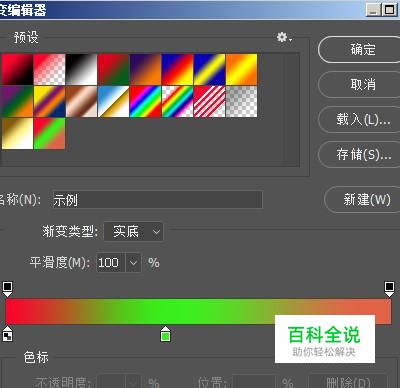Select the blue-yellow-blue gradient preset
Image resolution: width=400 pixels, height=388 pixels.
(x=210, y=70)
